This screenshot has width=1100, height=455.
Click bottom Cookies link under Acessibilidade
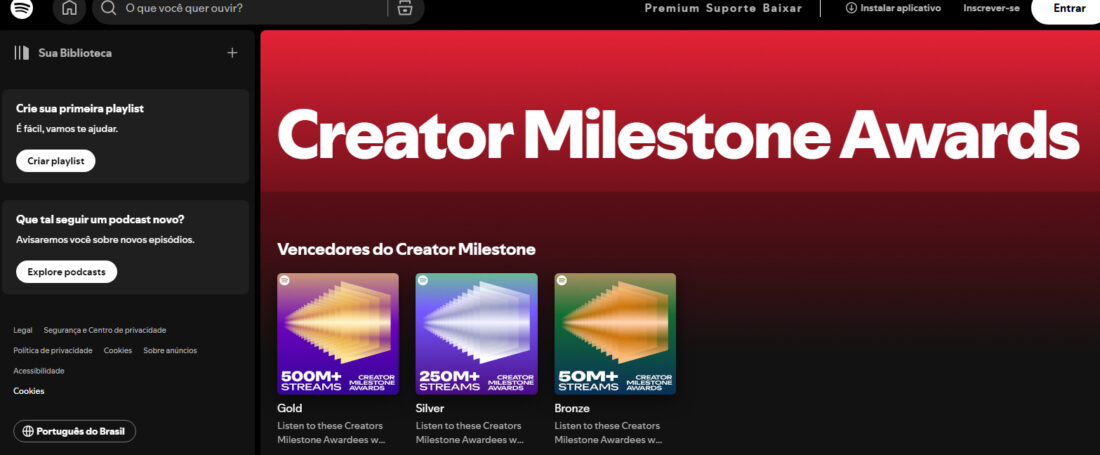click(29, 391)
